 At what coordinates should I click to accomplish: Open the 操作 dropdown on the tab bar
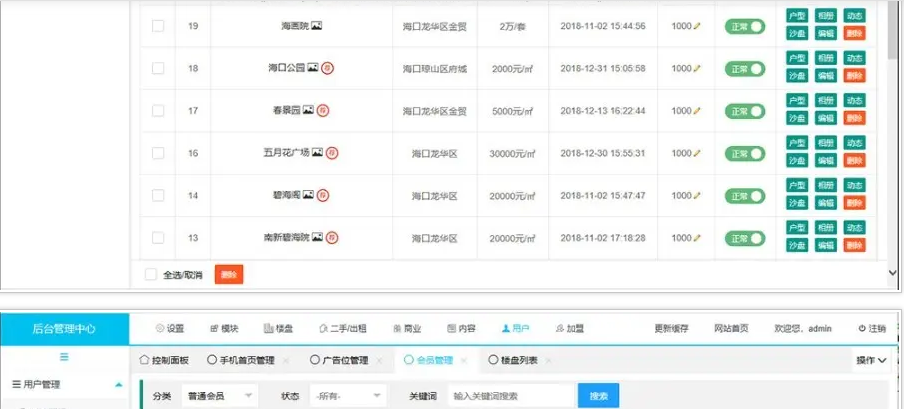click(x=871, y=360)
